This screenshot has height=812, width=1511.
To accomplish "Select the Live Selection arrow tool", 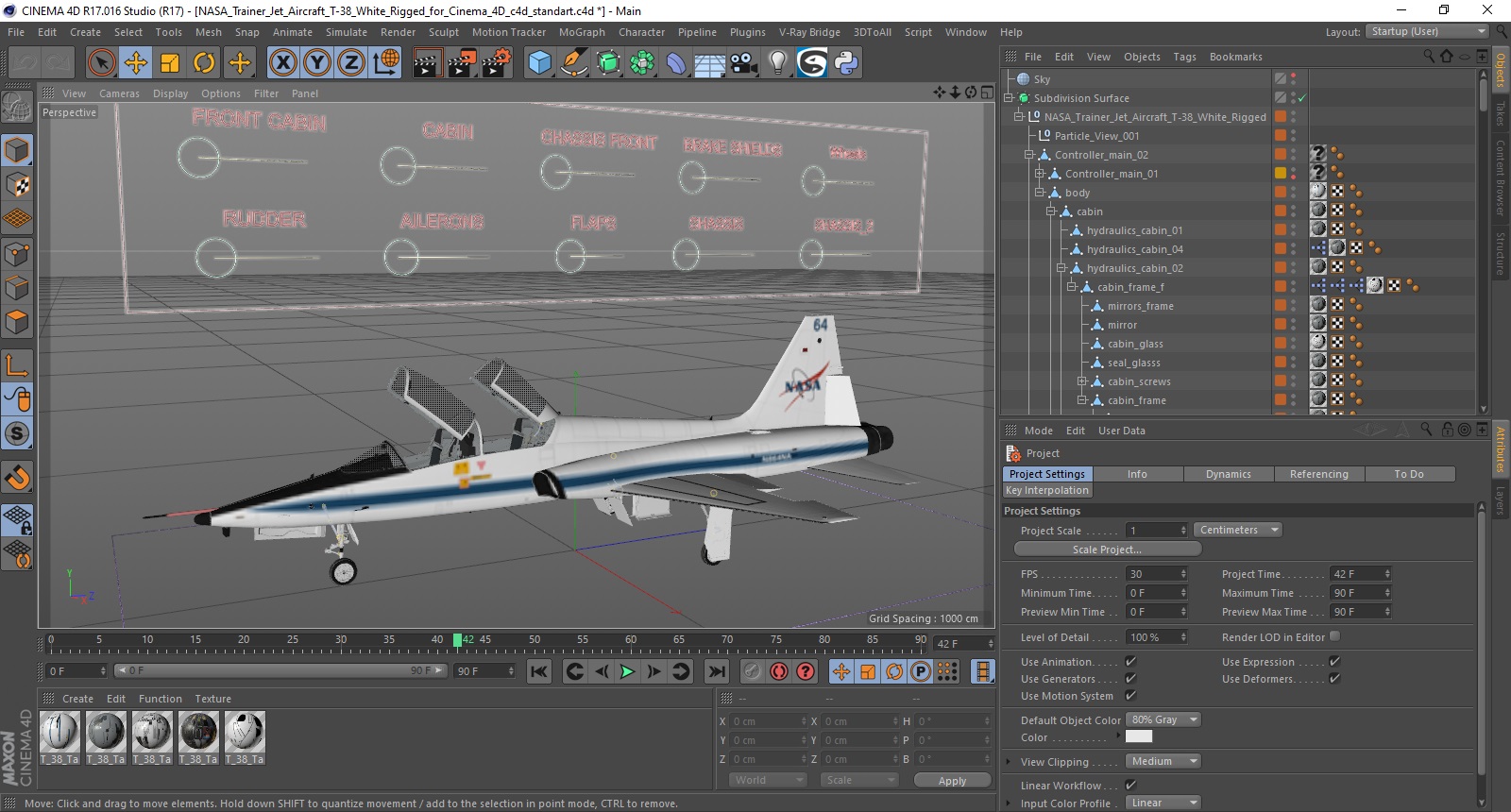I will pyautogui.click(x=101, y=62).
